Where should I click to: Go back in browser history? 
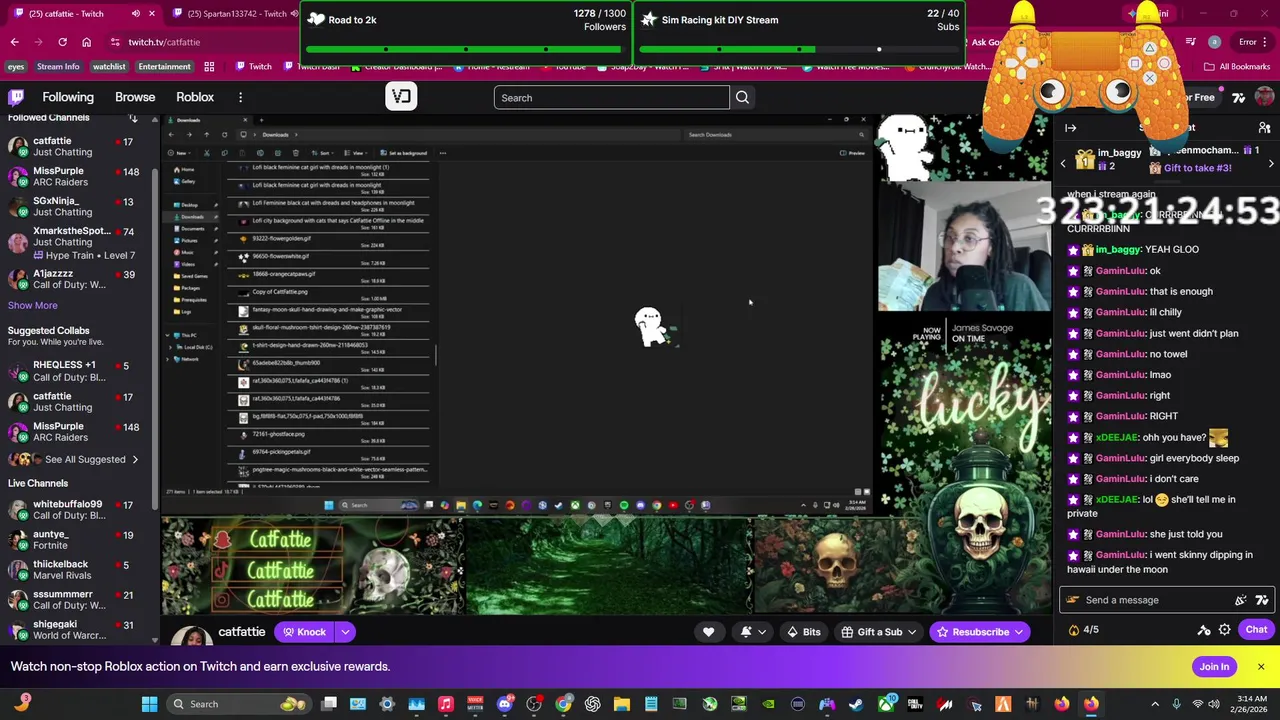pos(14,42)
